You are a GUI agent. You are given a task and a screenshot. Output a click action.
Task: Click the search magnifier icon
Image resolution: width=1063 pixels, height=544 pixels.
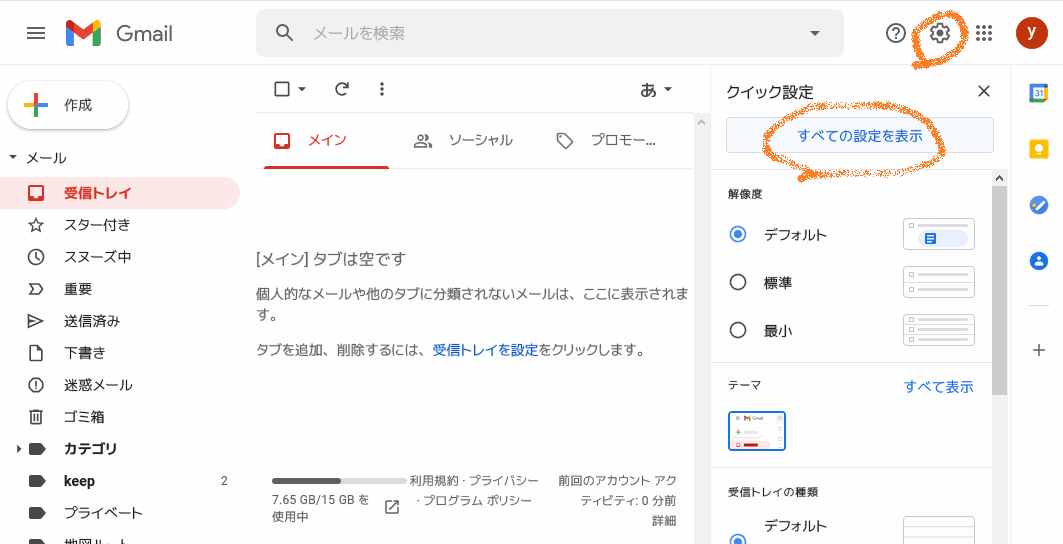pyautogui.click(x=284, y=33)
